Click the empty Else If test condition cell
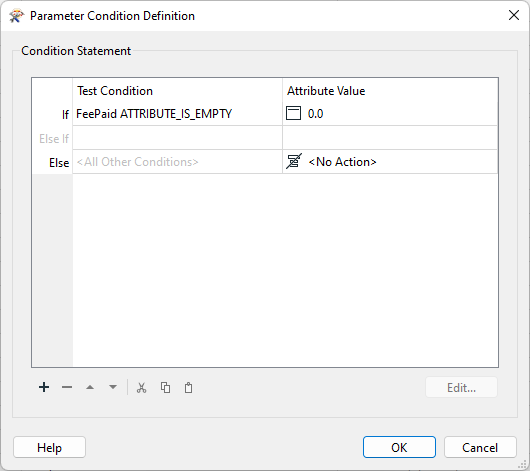The height and width of the screenshot is (471, 530). coord(177,138)
